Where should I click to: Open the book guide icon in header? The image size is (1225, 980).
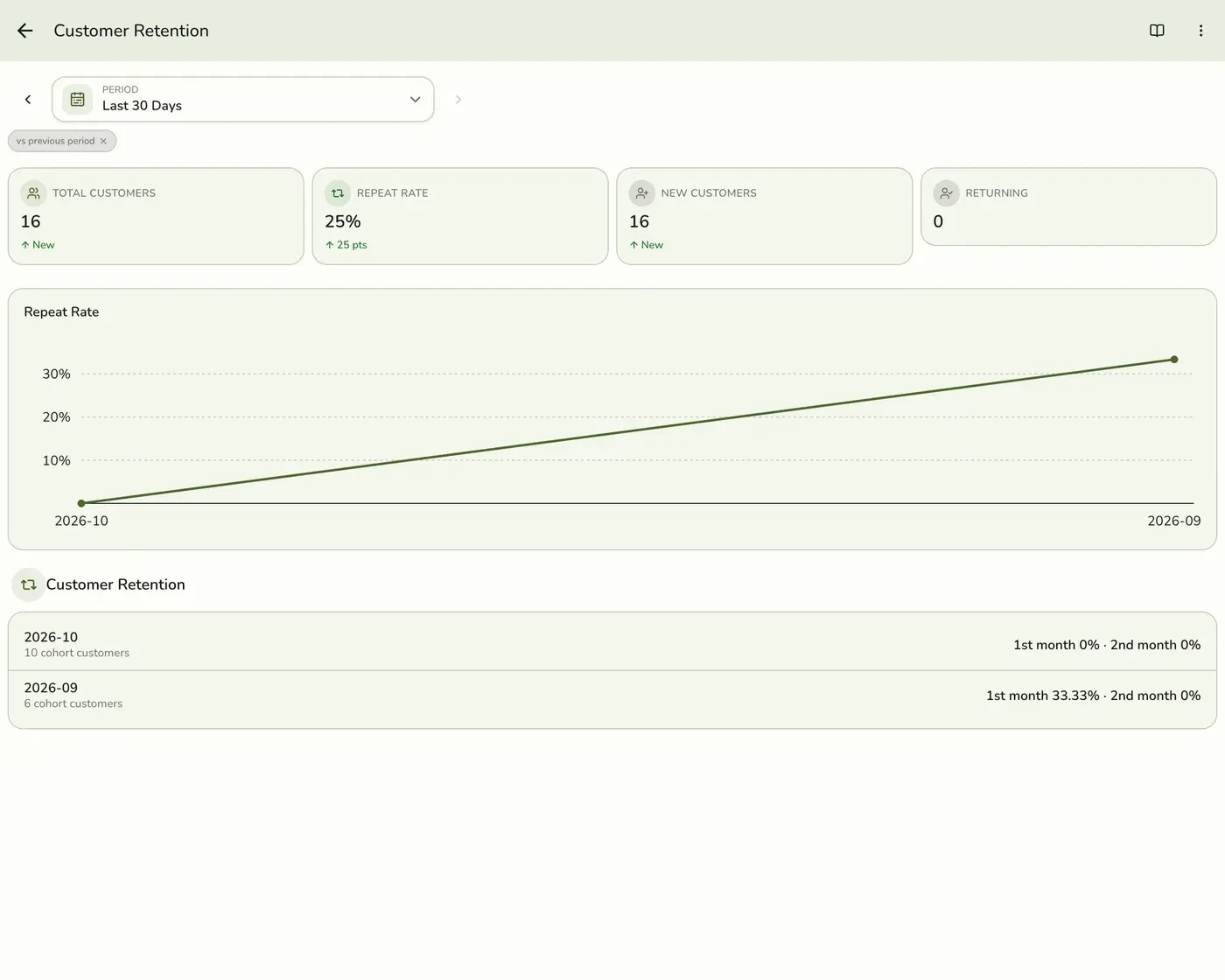(x=1157, y=31)
